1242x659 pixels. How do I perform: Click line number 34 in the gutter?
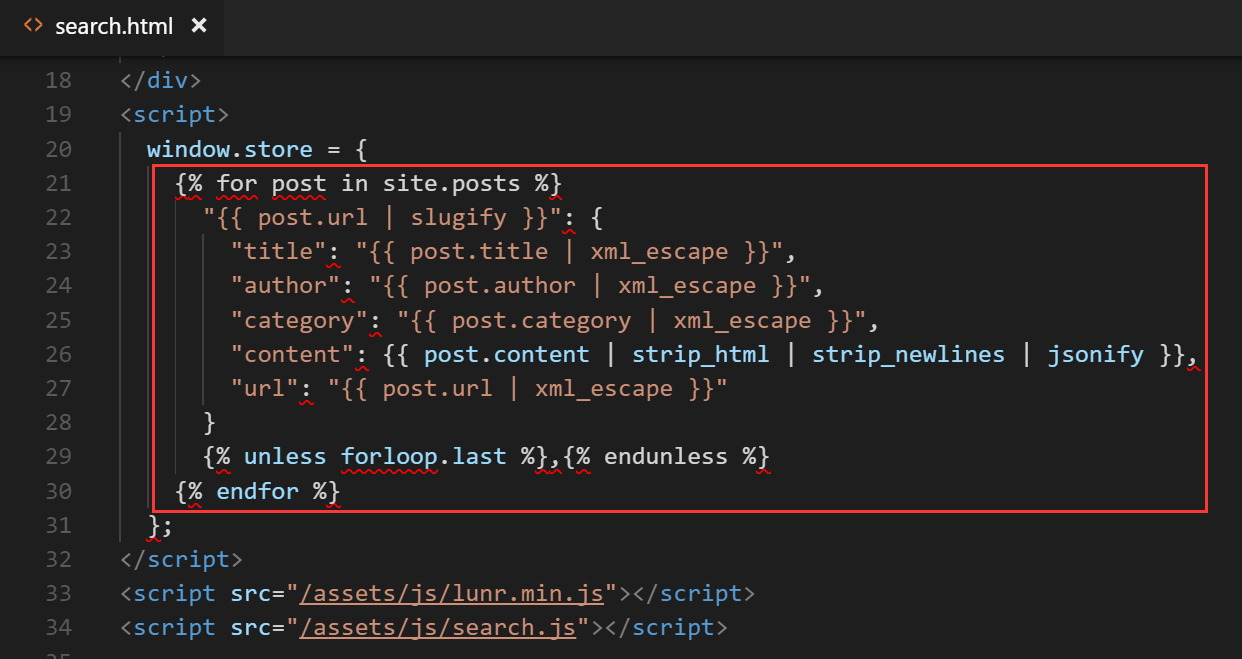coord(58,628)
